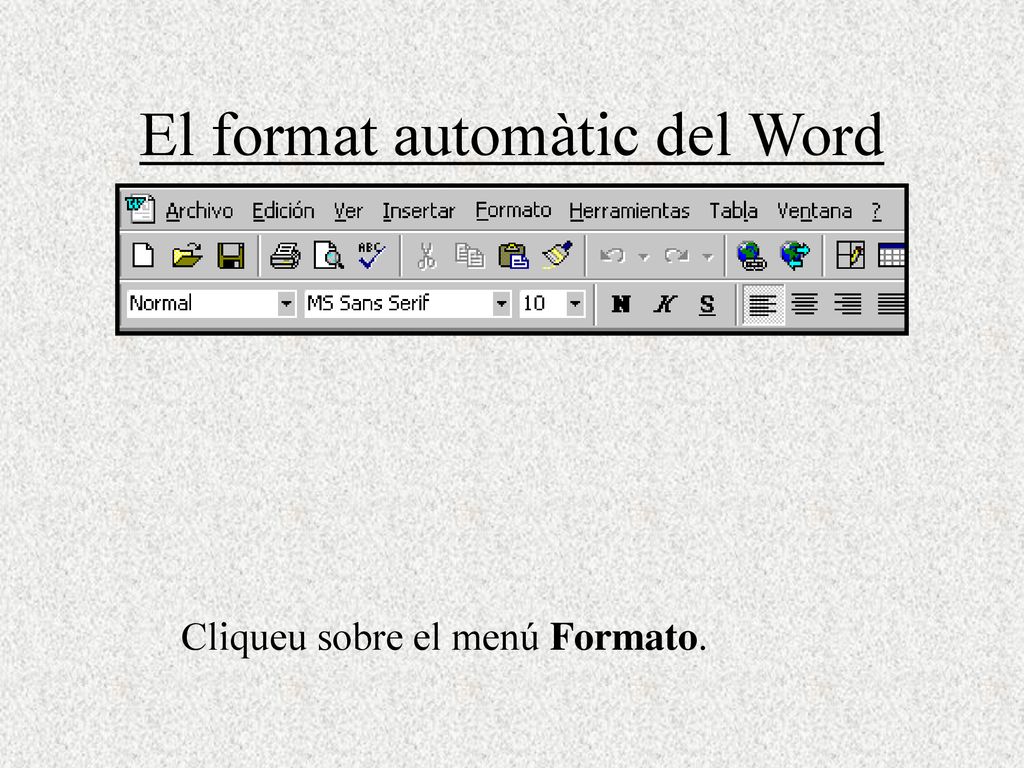1024x768 pixels.
Task: Select the Format Painter brush
Action: (x=557, y=255)
